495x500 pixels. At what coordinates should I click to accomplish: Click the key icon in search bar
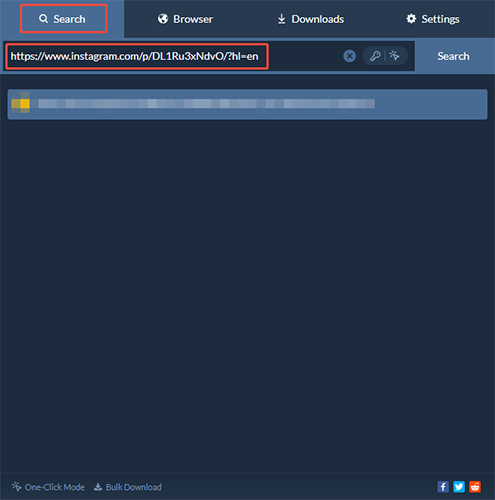375,56
